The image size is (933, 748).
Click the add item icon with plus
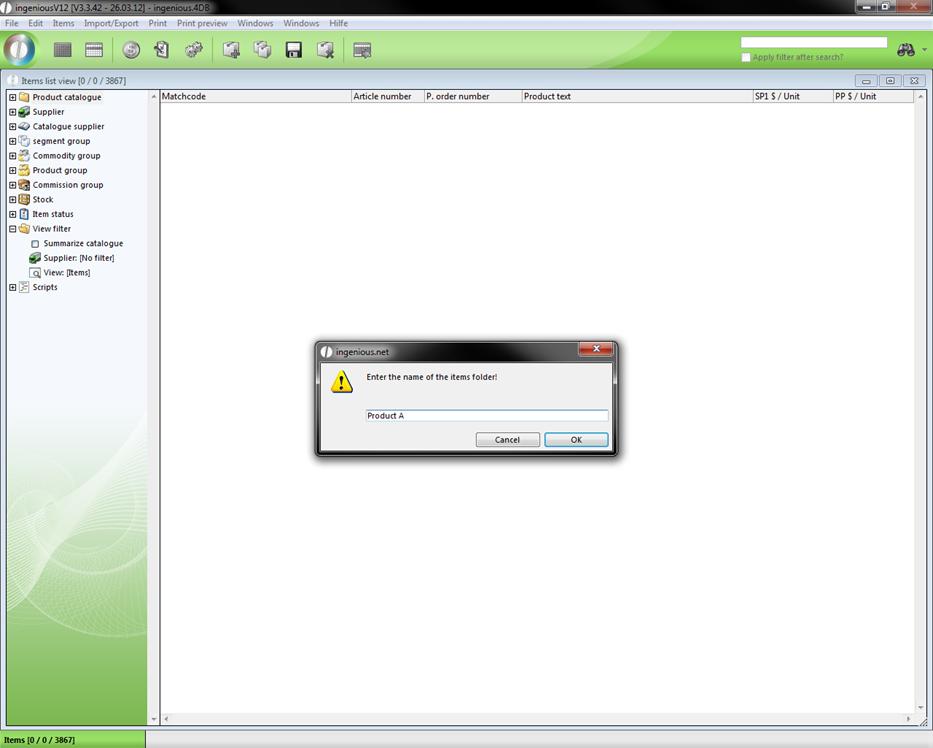(231, 50)
